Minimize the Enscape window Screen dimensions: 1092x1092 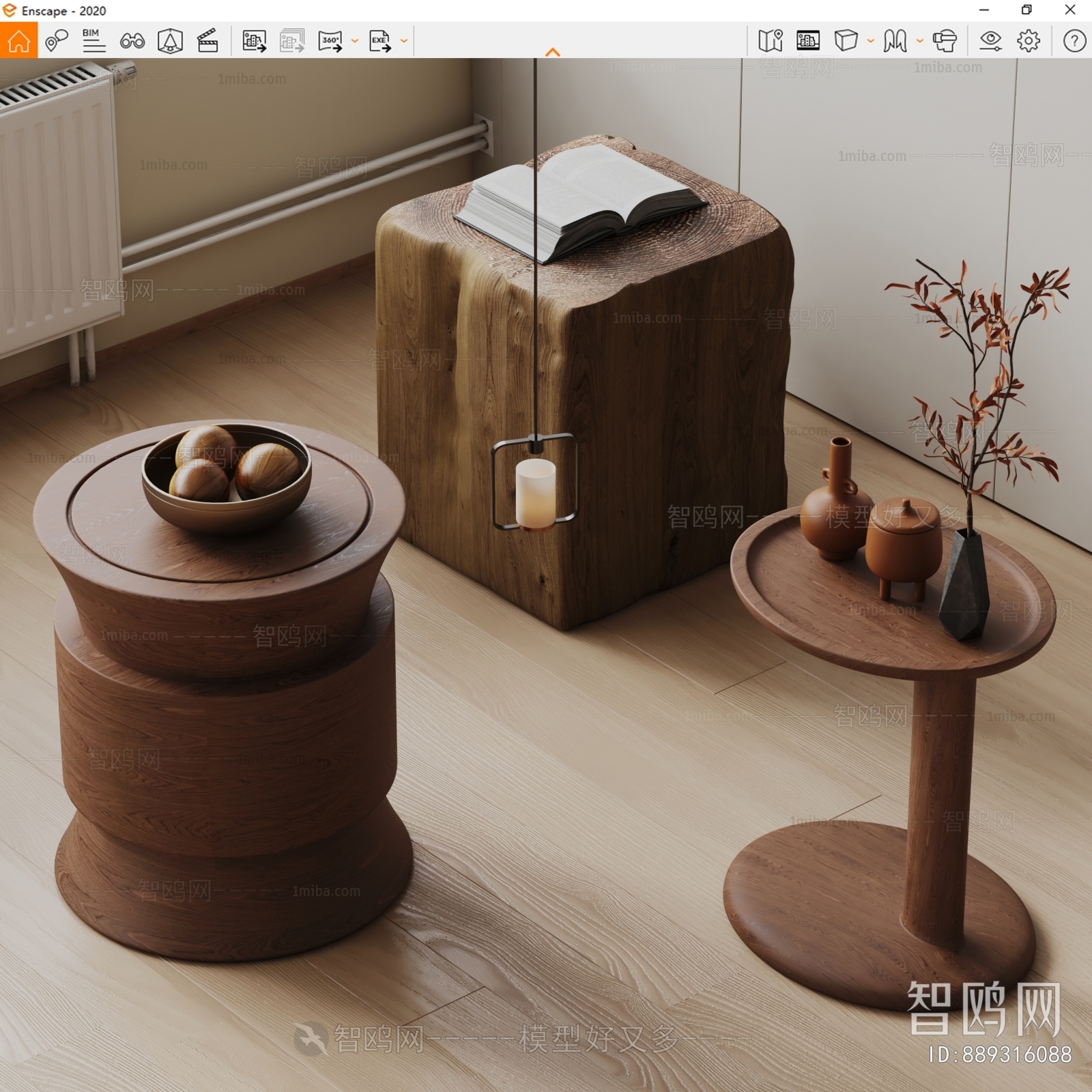click(x=983, y=10)
